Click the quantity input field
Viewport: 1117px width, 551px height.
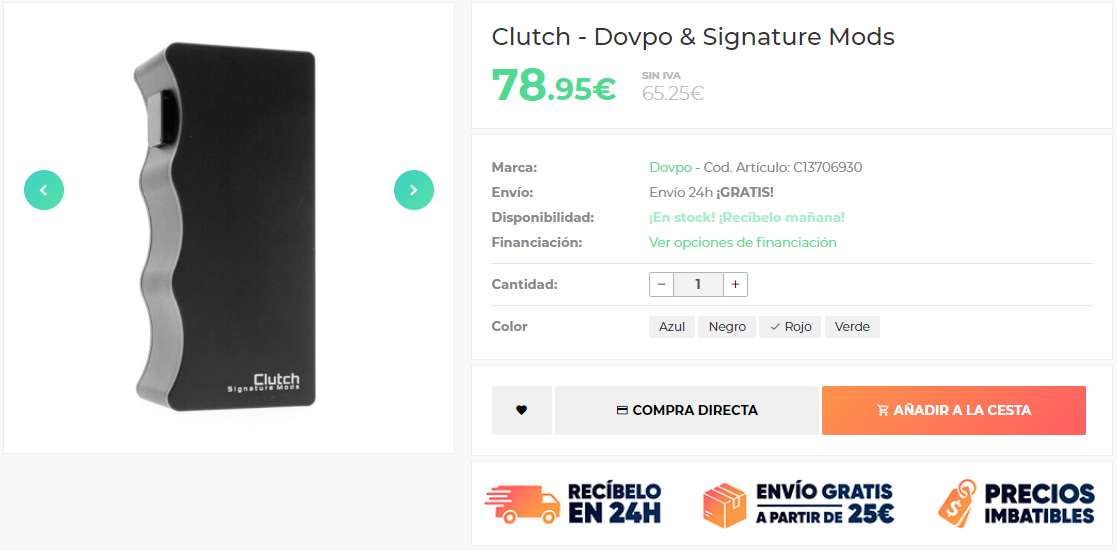coord(698,284)
